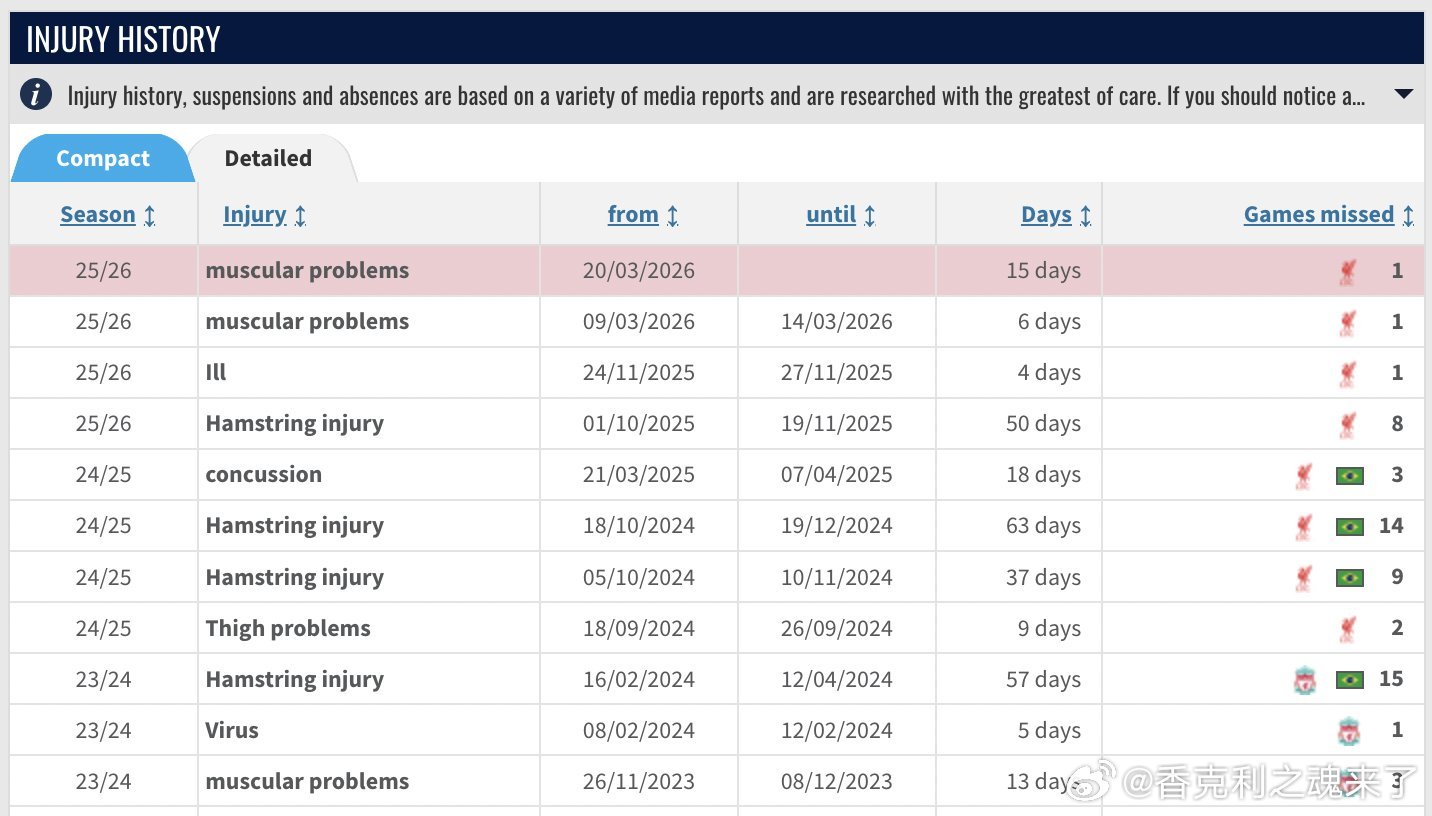The height and width of the screenshot is (816, 1432).
Task: Click the "18/09/2024" from date
Action: 639,629
